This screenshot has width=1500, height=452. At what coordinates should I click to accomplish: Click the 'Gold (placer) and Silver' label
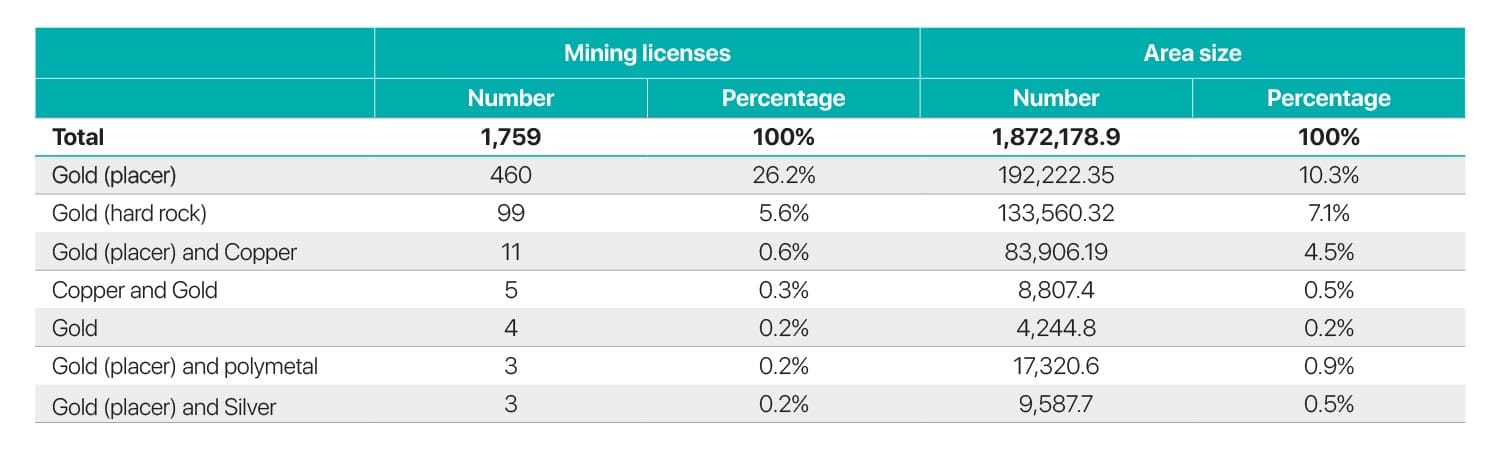(164, 406)
